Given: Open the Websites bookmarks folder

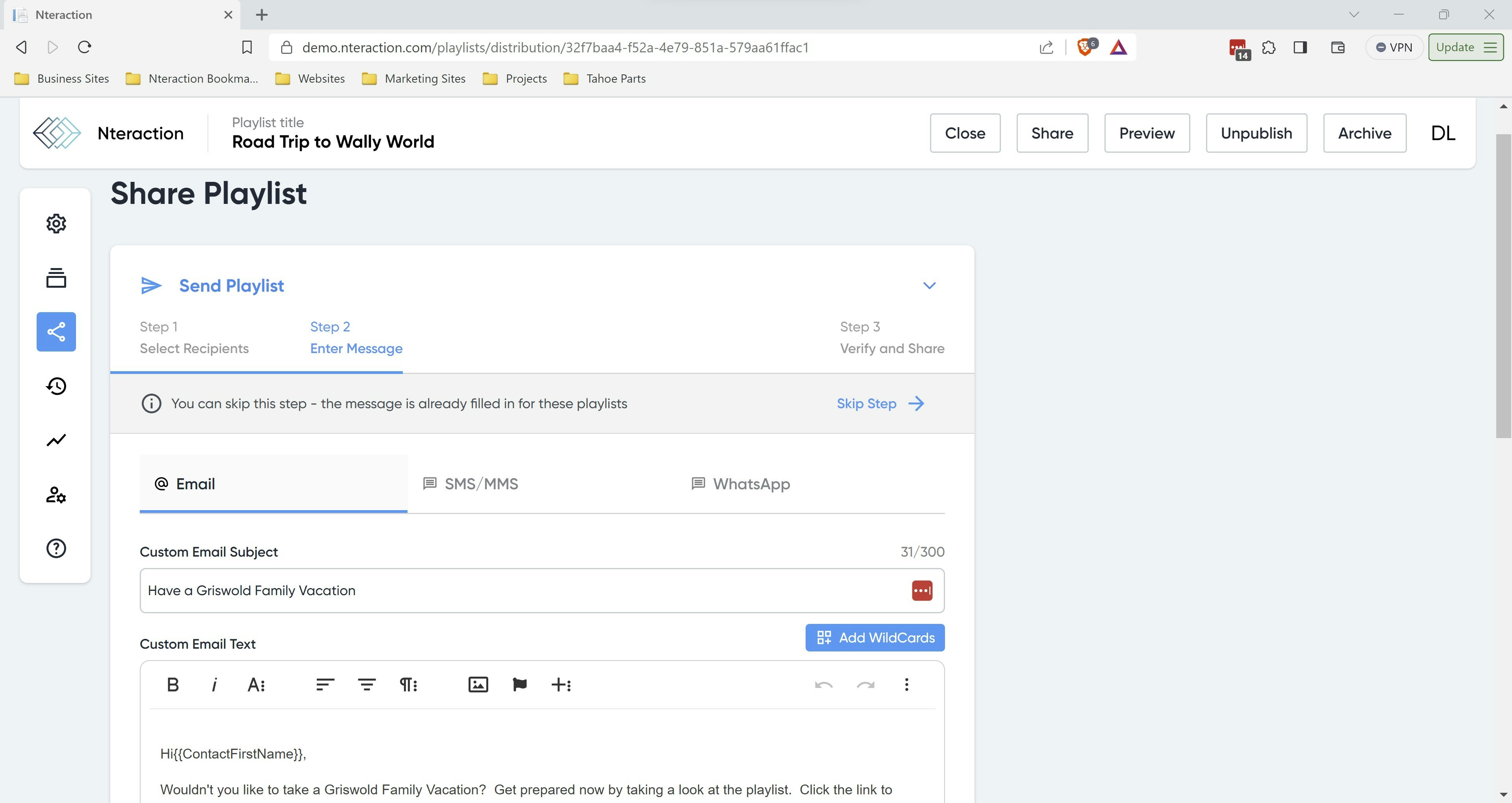Looking at the screenshot, I should [310, 79].
